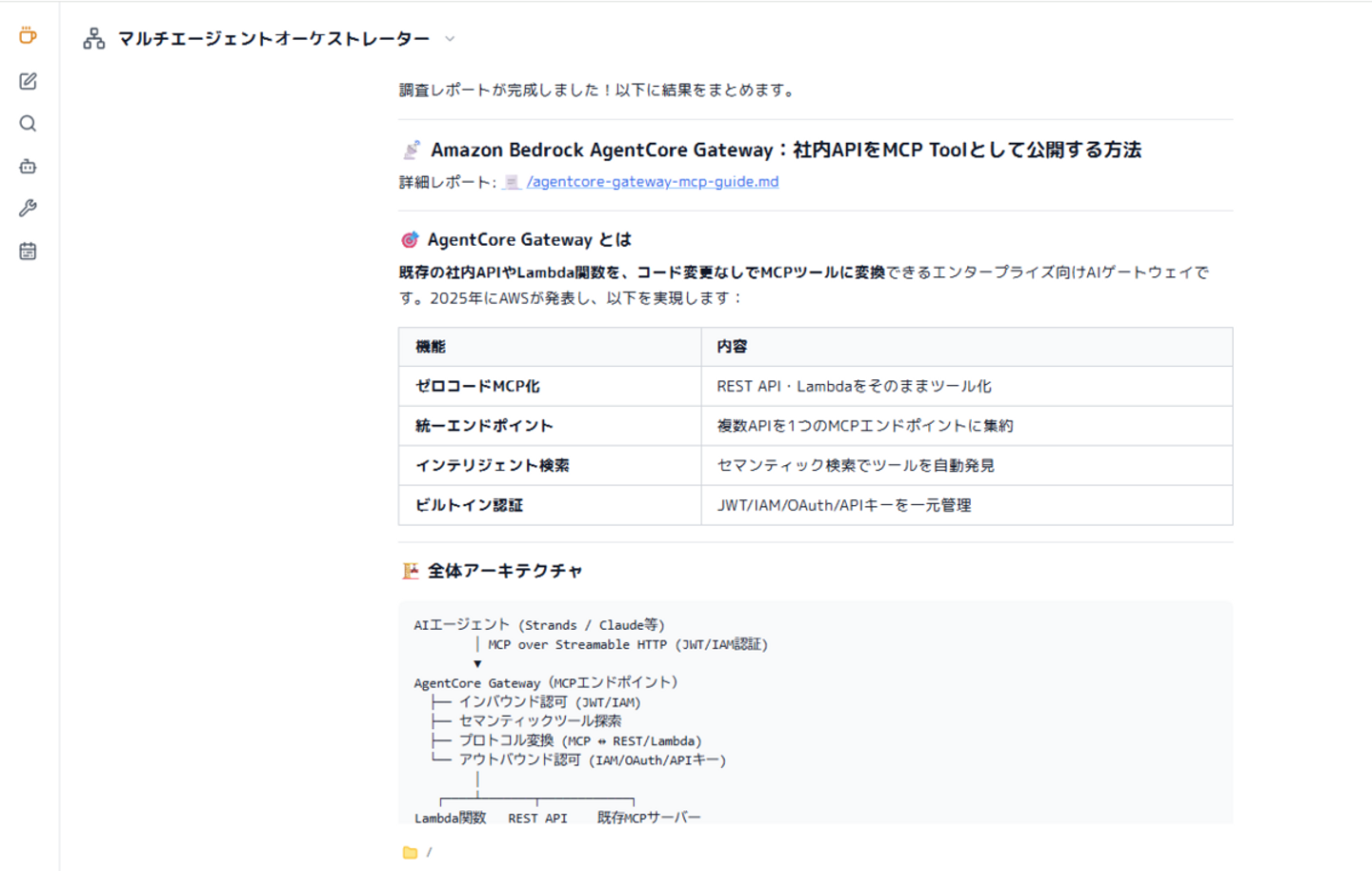The height and width of the screenshot is (871, 1372).
Task: Click the '調査レポートが完成しました' intro sentence
Action: (x=597, y=91)
